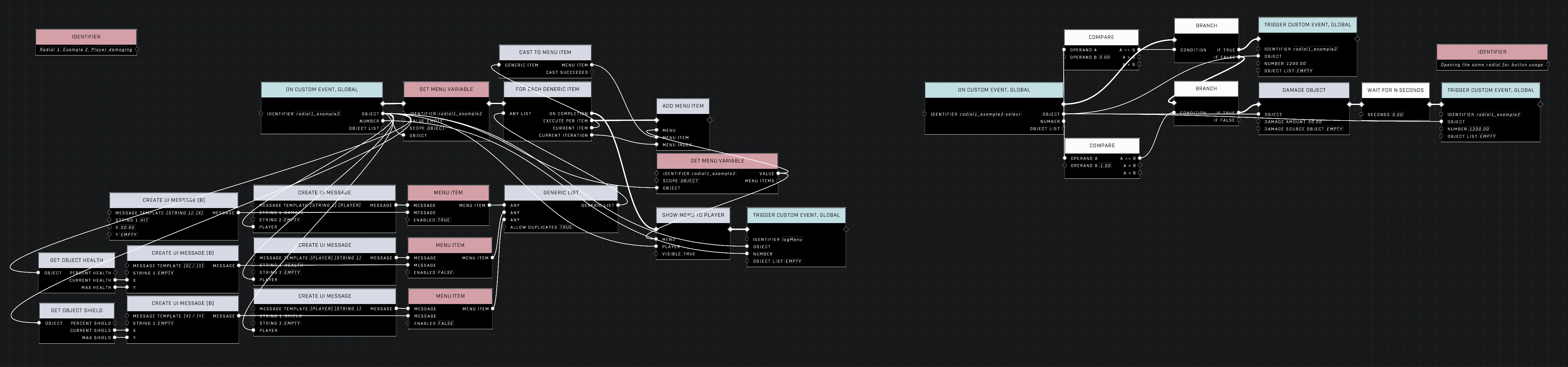The height and width of the screenshot is (367, 1568).
Task: Click the logMenu identifier text field
Action: click(x=793, y=239)
